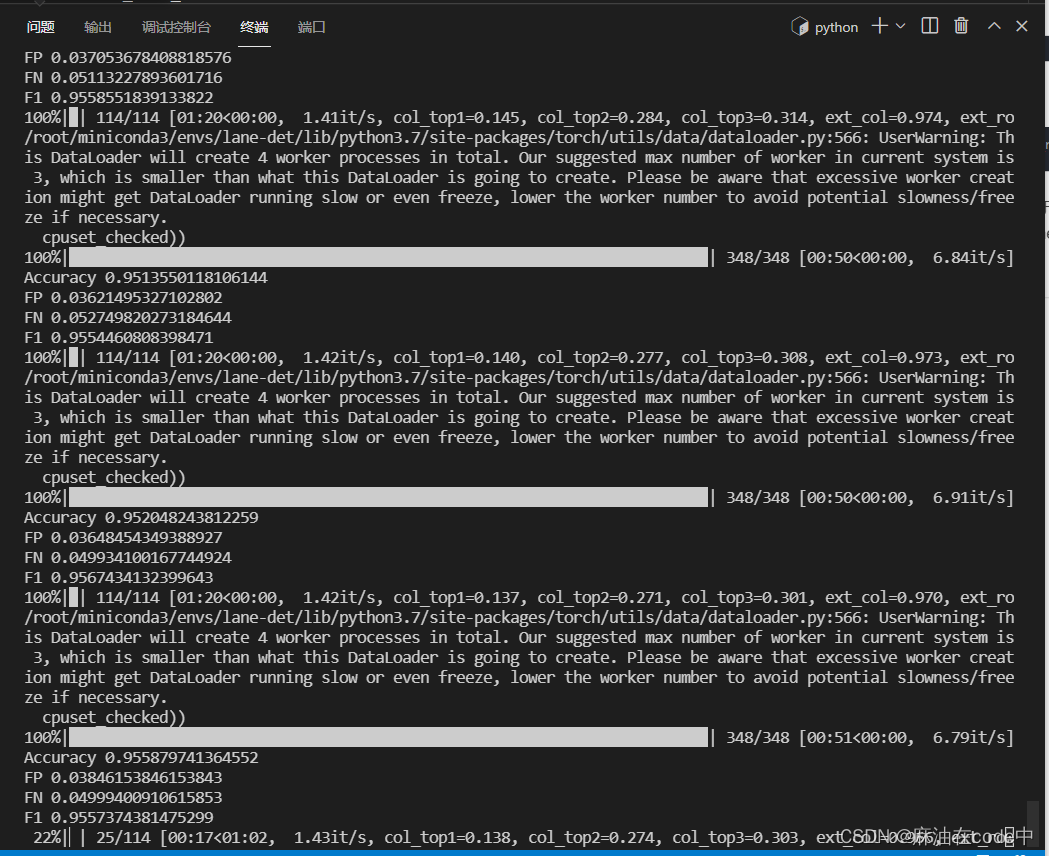Click the FP 0.03846153846153843 line
Screen dimensions: 1049x856
click(x=123, y=778)
